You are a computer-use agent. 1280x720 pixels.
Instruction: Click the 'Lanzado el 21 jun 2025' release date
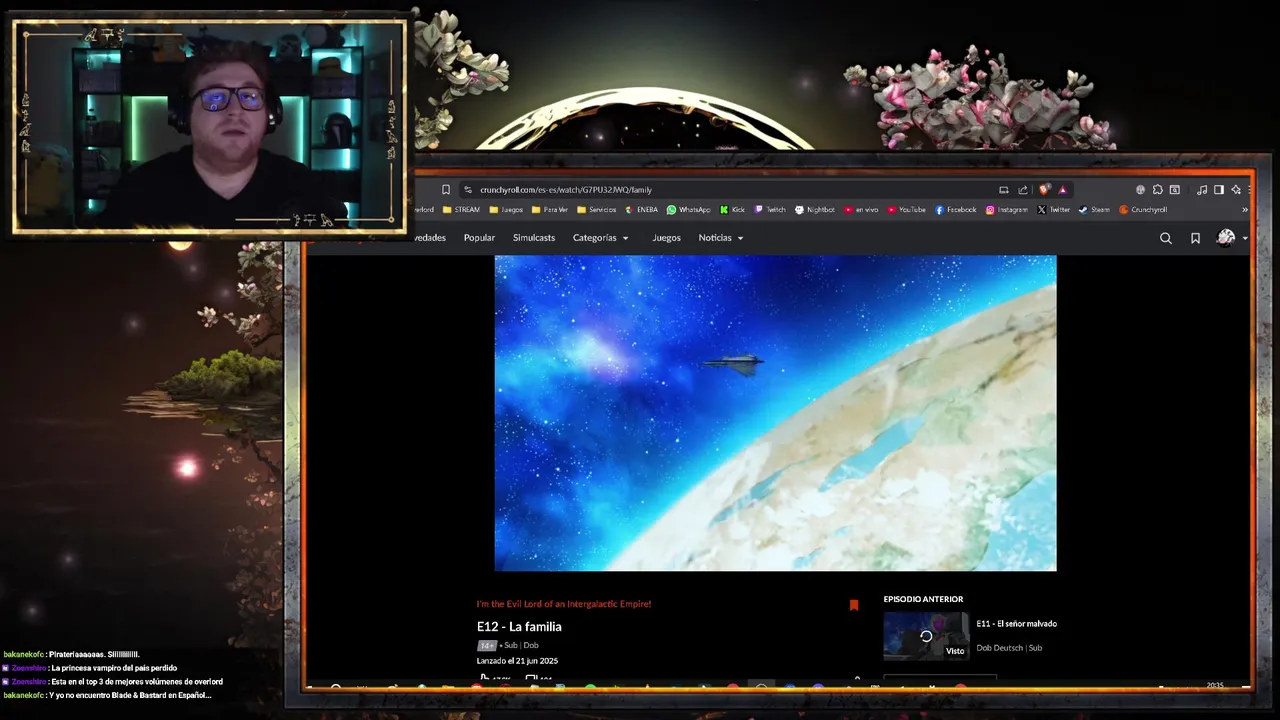[x=517, y=661]
